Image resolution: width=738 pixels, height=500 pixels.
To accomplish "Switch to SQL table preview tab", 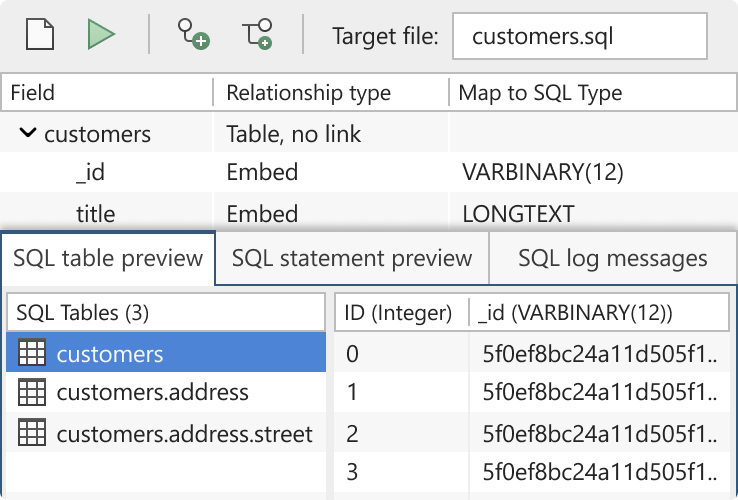I will point(108,258).
